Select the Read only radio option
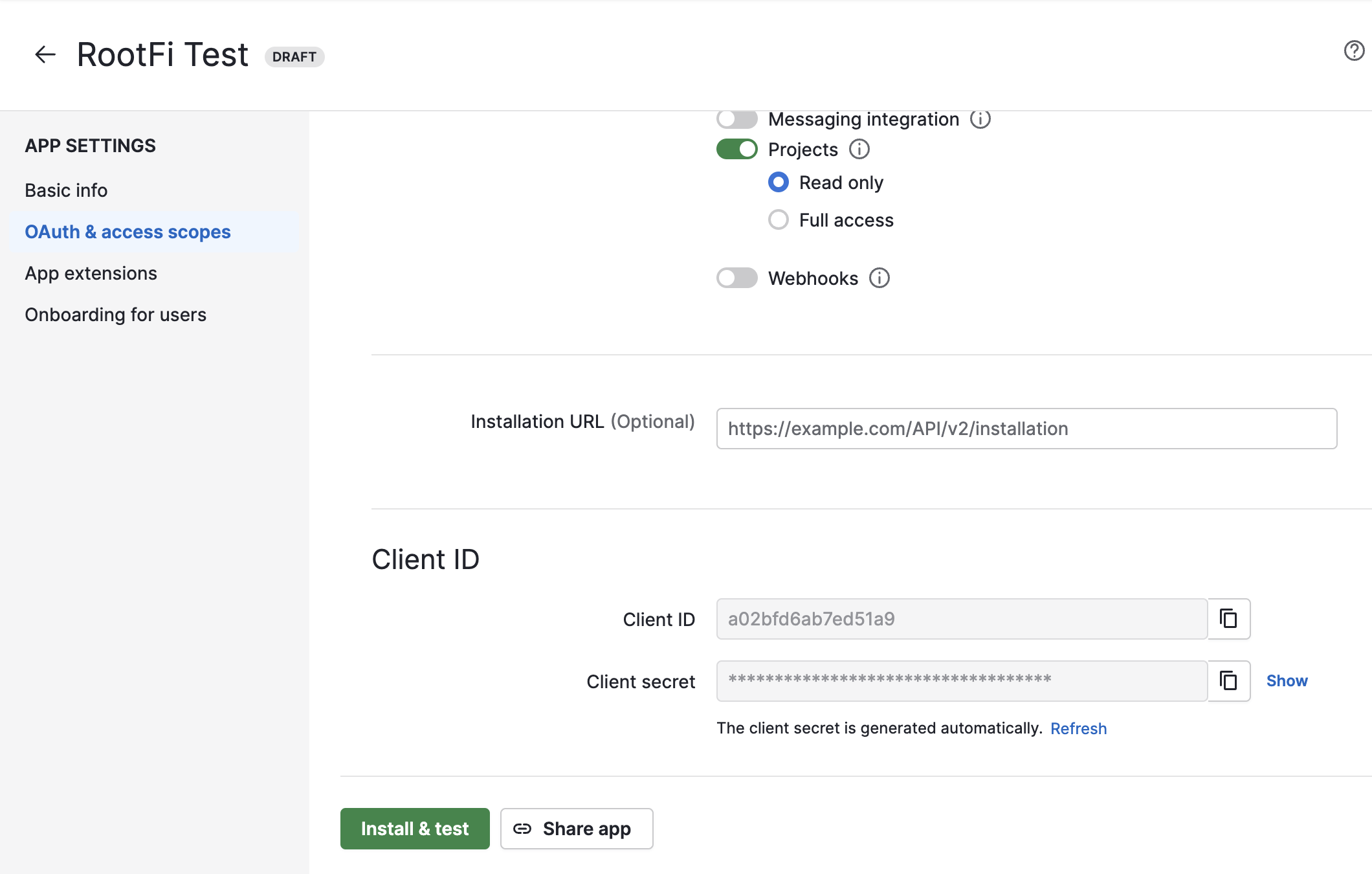The height and width of the screenshot is (874, 1372). tap(779, 183)
